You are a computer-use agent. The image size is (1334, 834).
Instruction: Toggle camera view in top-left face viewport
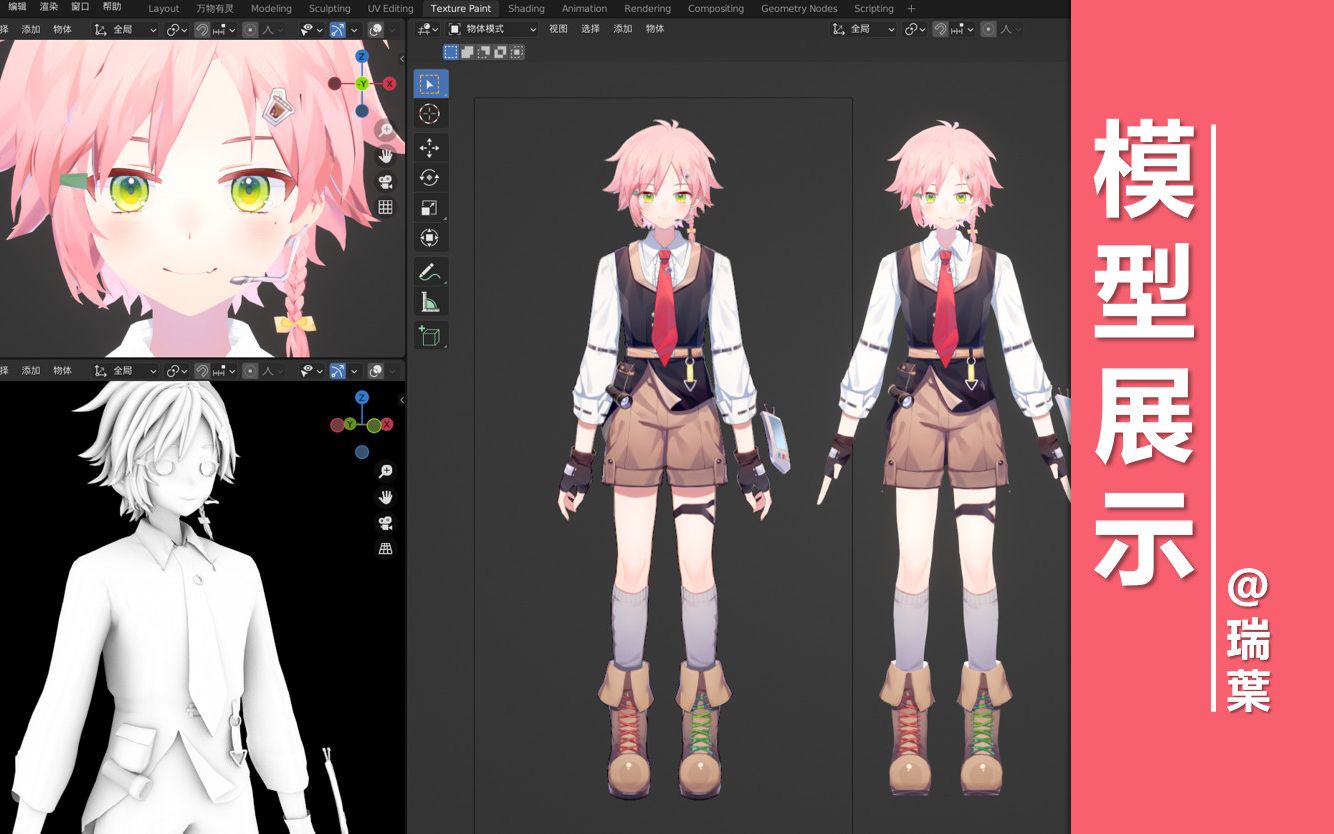385,182
